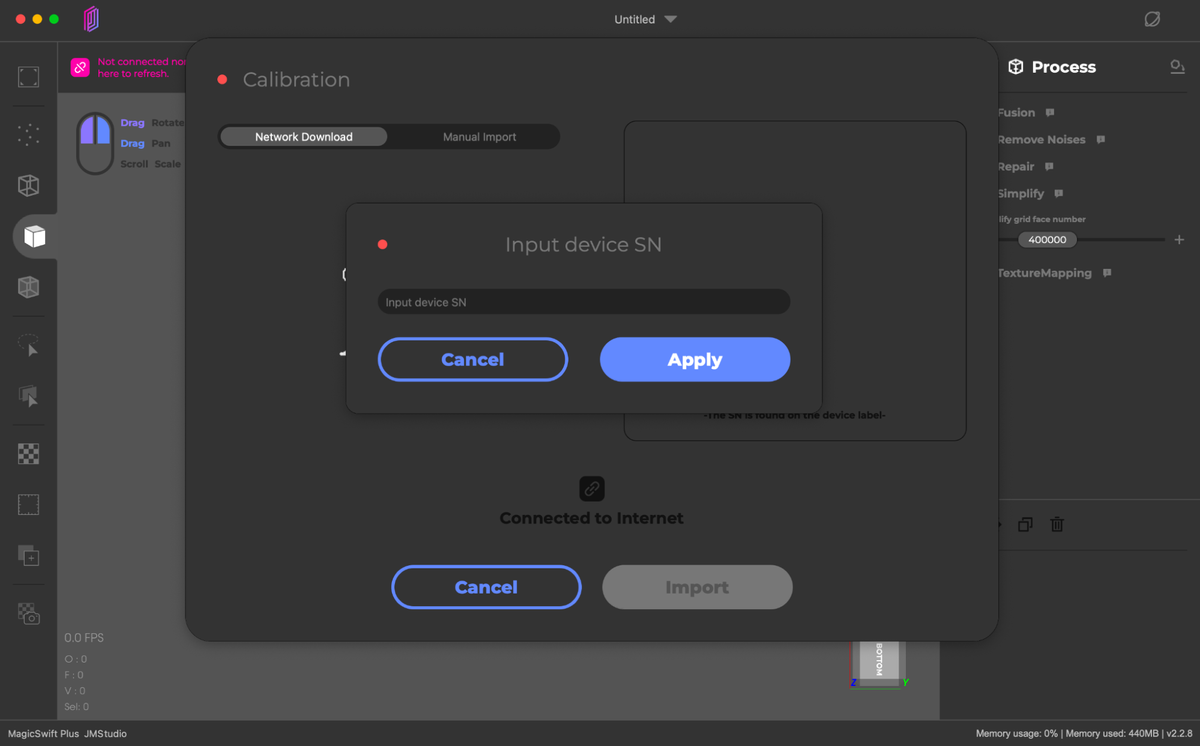Select the Network Download tab
Image resolution: width=1200 pixels, height=746 pixels.
pos(303,137)
